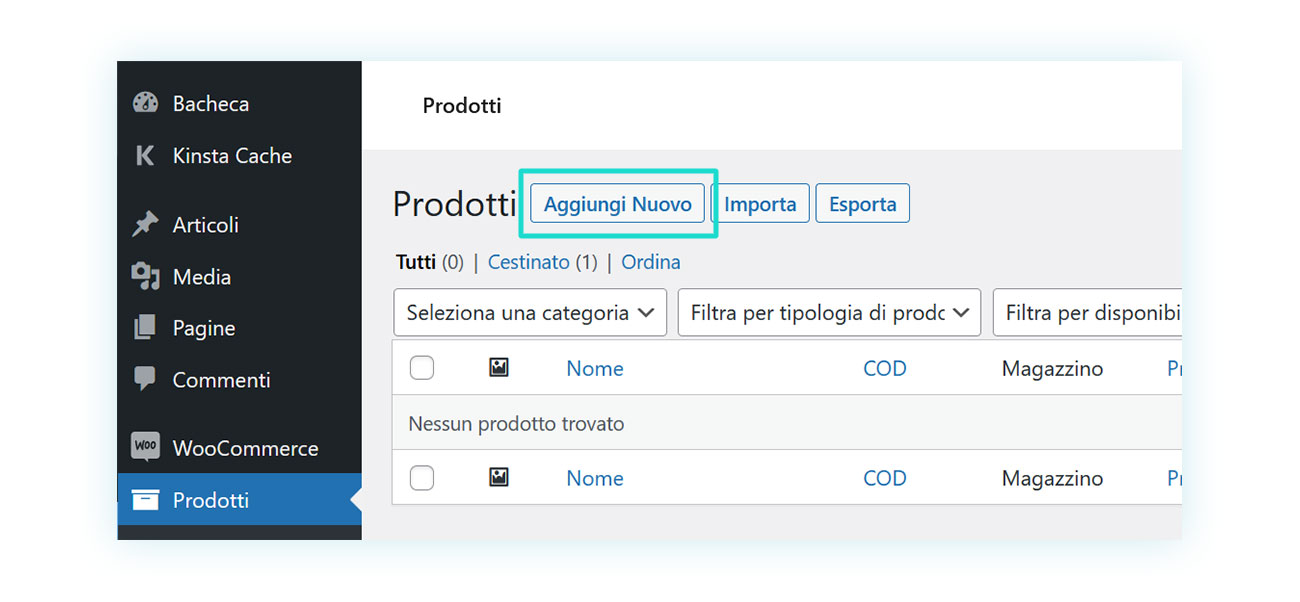Open the Filtra per disponibilità dropdown
This screenshot has width=1300, height=602.
1087,313
